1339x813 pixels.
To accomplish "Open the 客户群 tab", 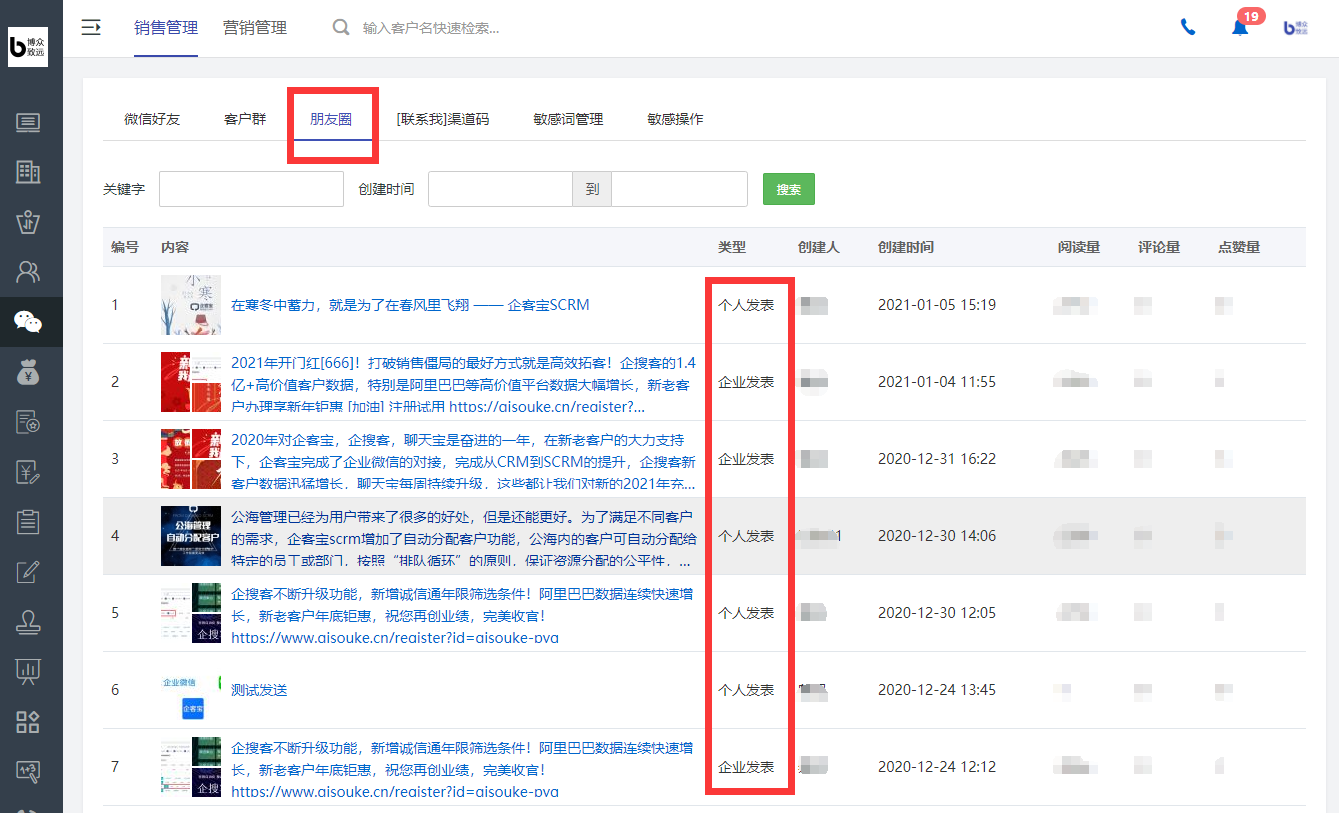I will point(245,119).
